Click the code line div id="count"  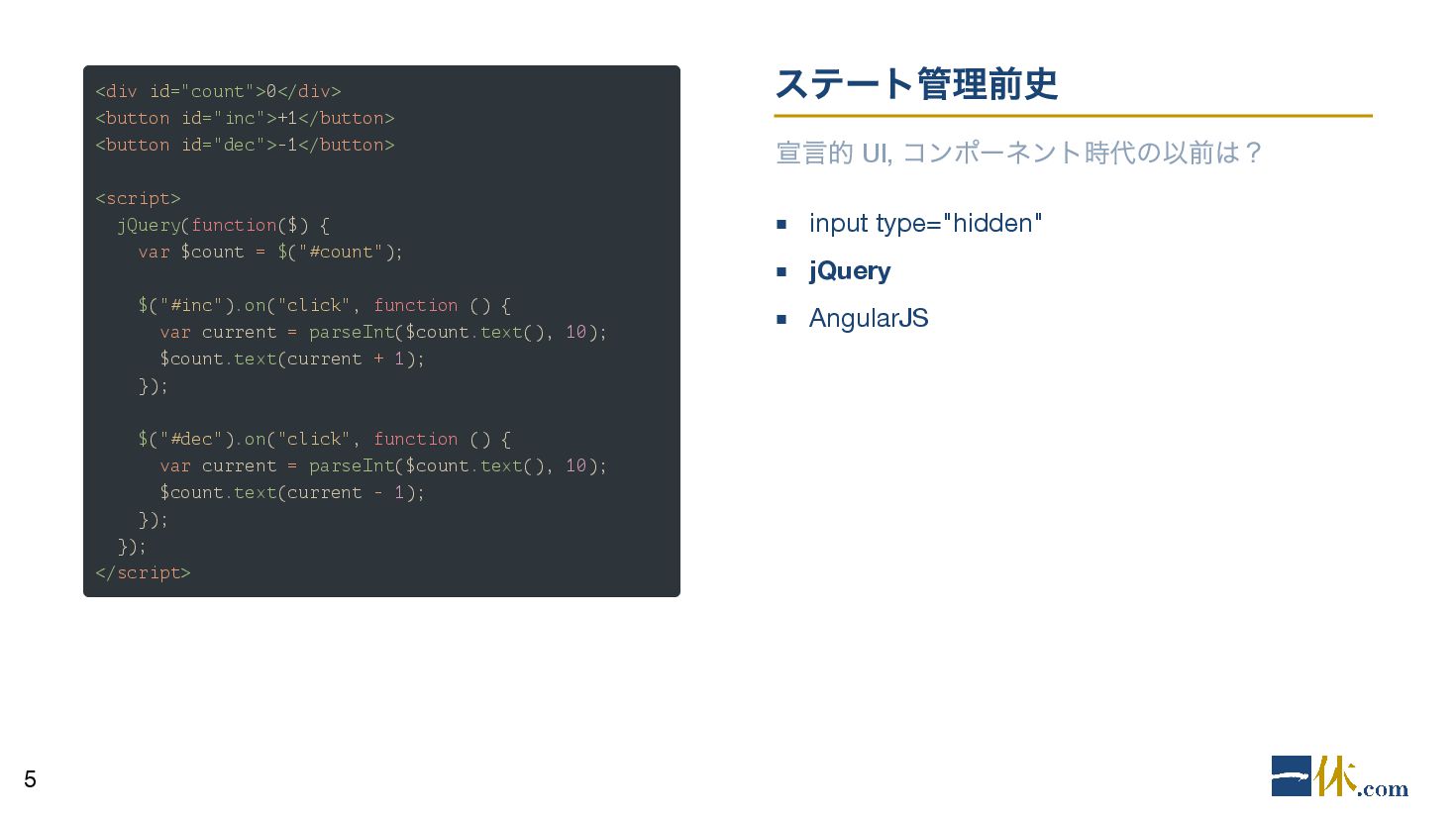[x=218, y=91]
